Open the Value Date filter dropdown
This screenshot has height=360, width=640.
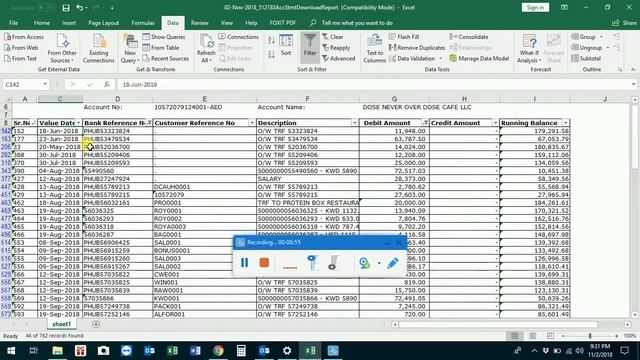tap(78, 123)
